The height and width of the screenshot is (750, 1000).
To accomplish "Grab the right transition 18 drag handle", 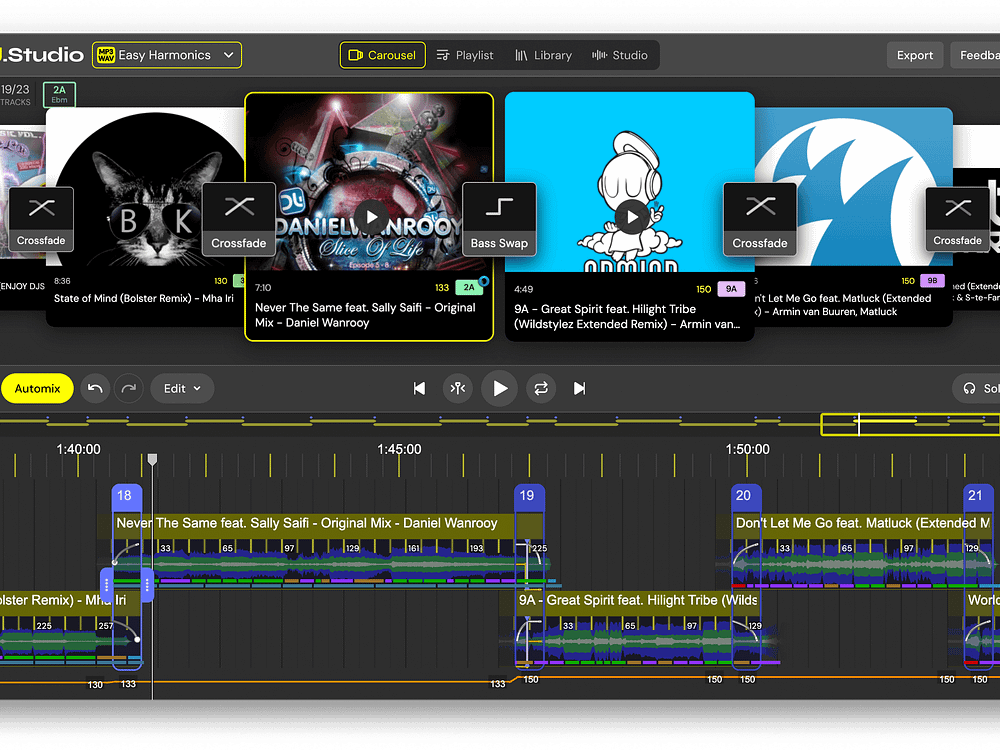I will [147, 584].
